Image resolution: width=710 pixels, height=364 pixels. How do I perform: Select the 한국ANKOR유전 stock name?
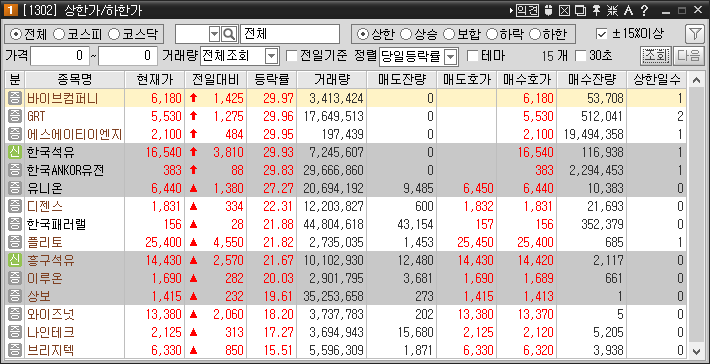[x=66, y=170]
